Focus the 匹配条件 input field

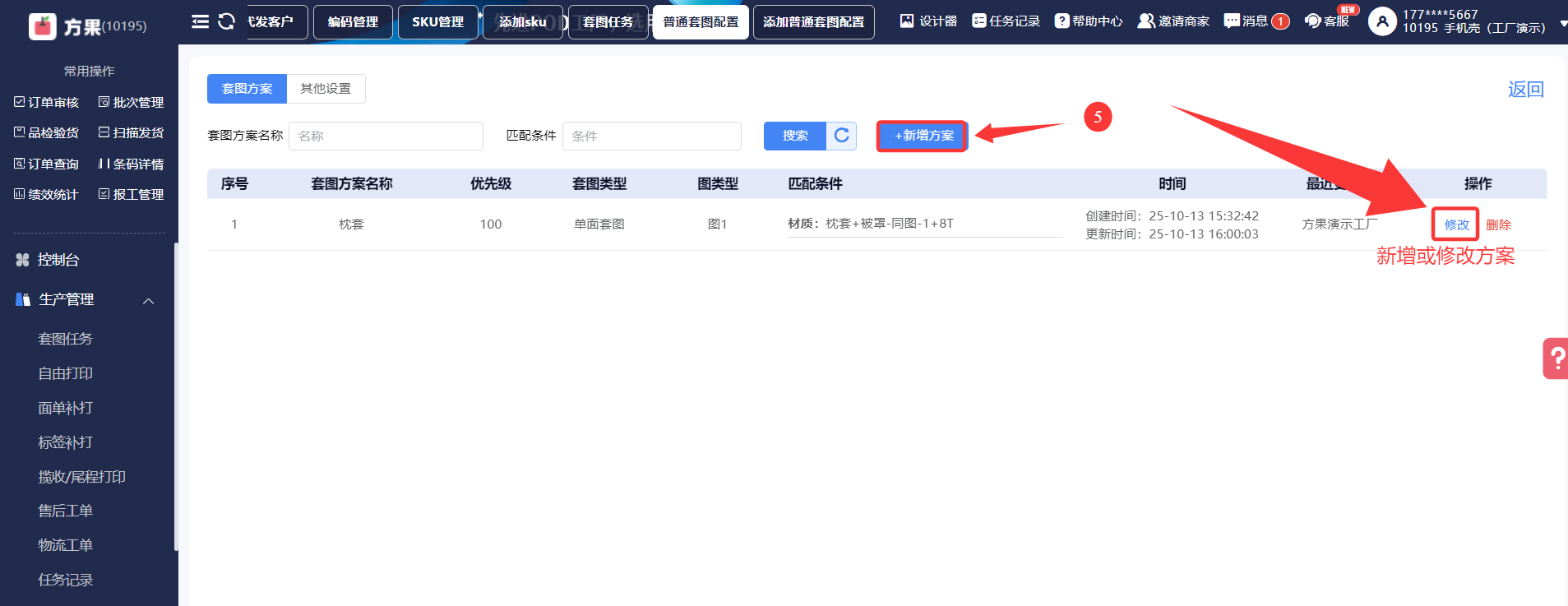[652, 136]
